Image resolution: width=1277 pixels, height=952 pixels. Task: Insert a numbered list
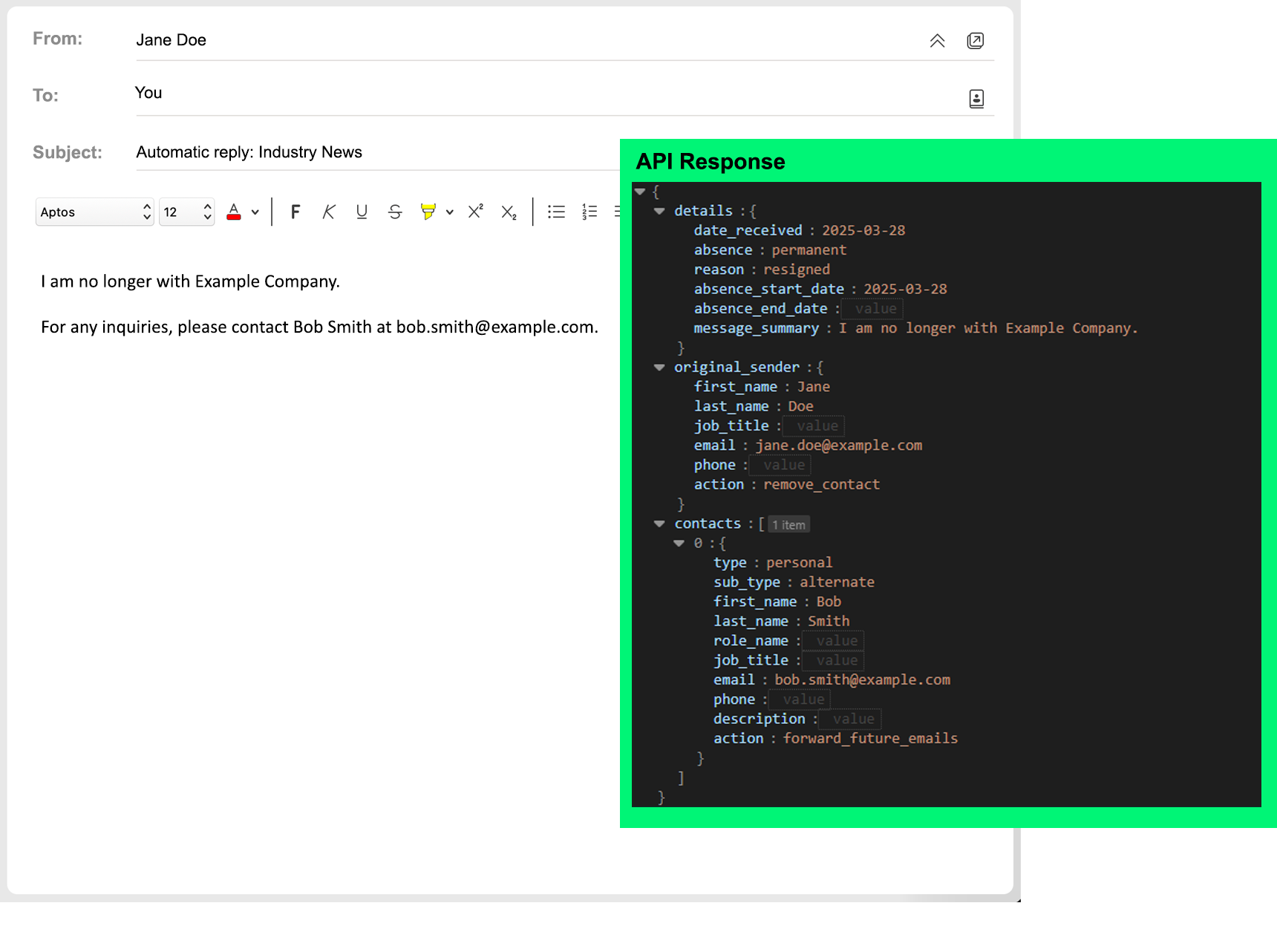[x=589, y=212]
